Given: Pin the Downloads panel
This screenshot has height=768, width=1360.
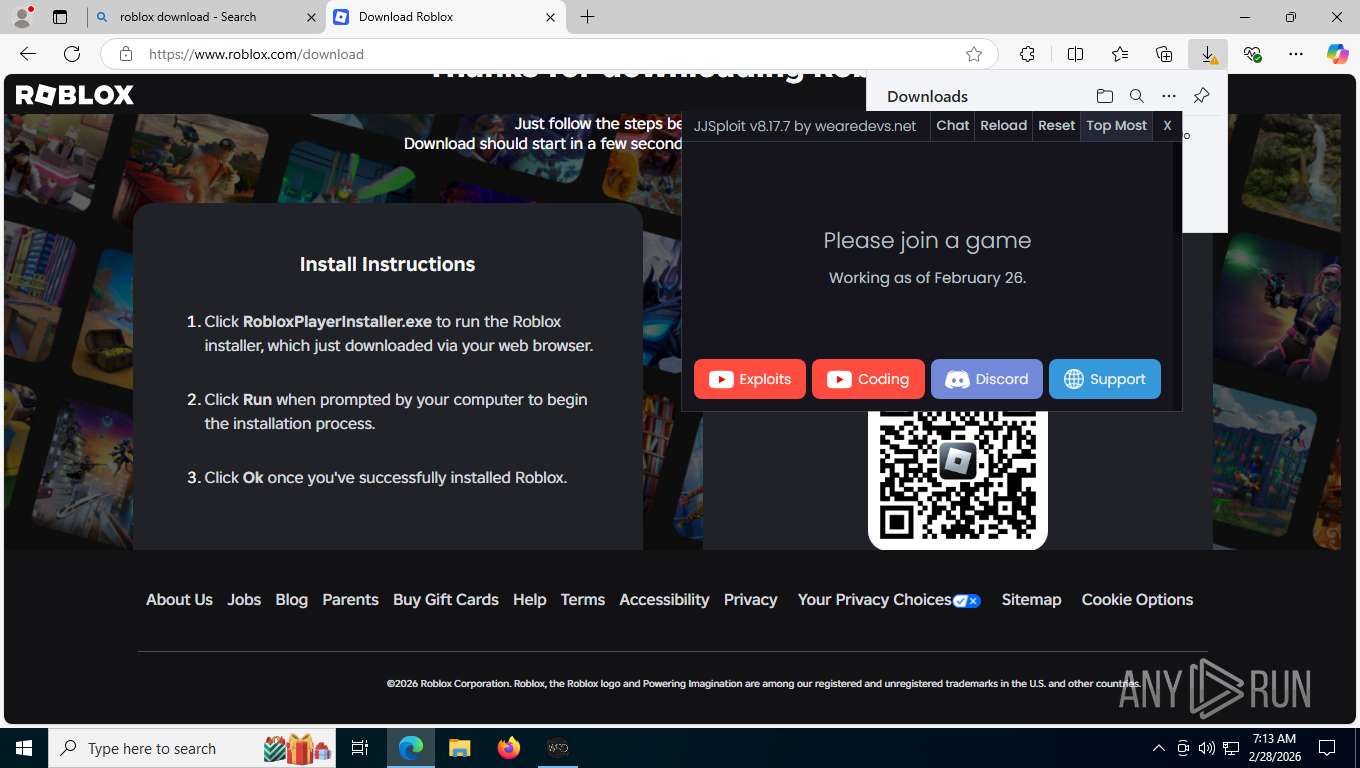Looking at the screenshot, I should point(1202,96).
